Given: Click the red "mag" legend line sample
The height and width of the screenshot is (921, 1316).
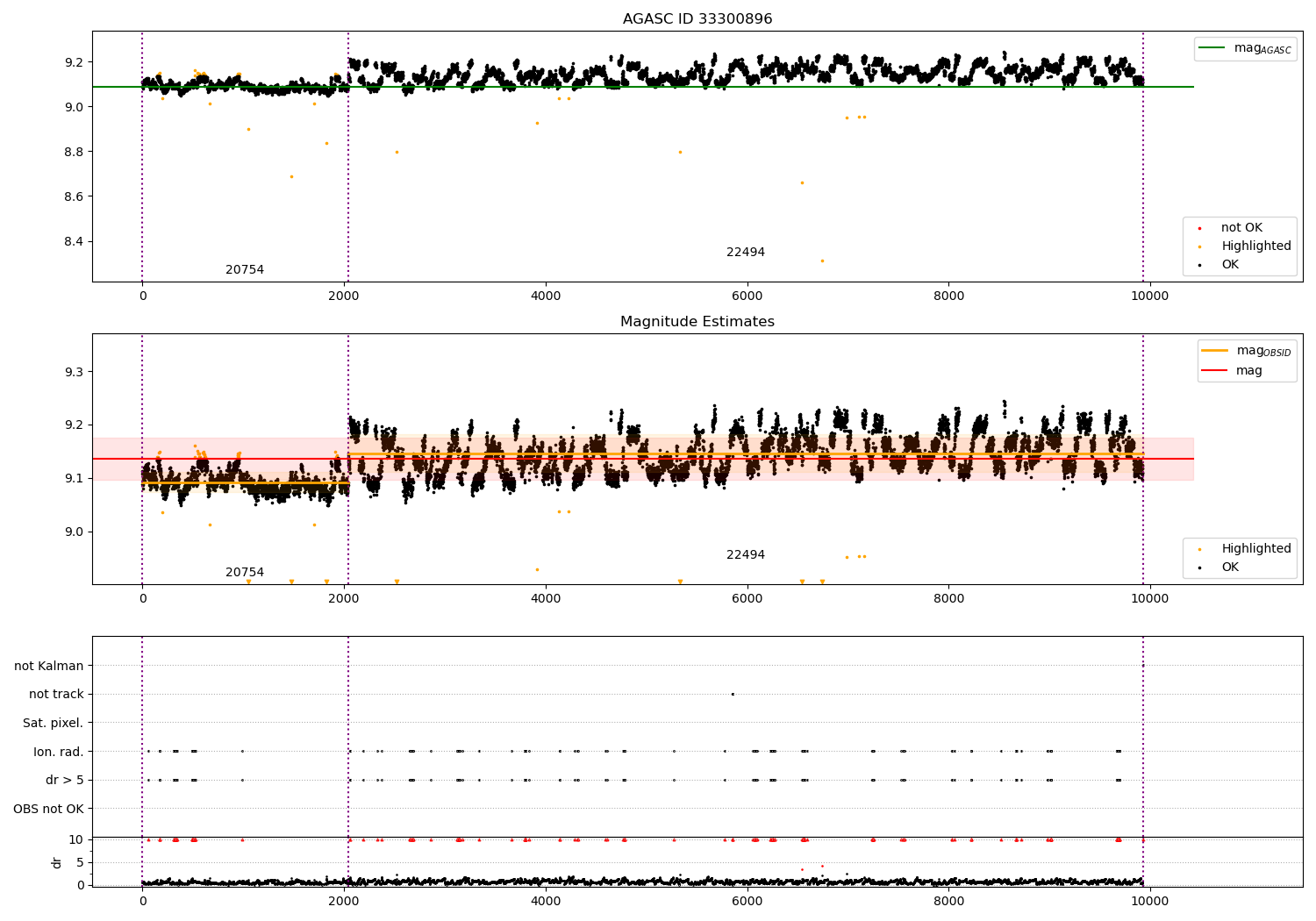Looking at the screenshot, I should pyautogui.click(x=1215, y=370).
